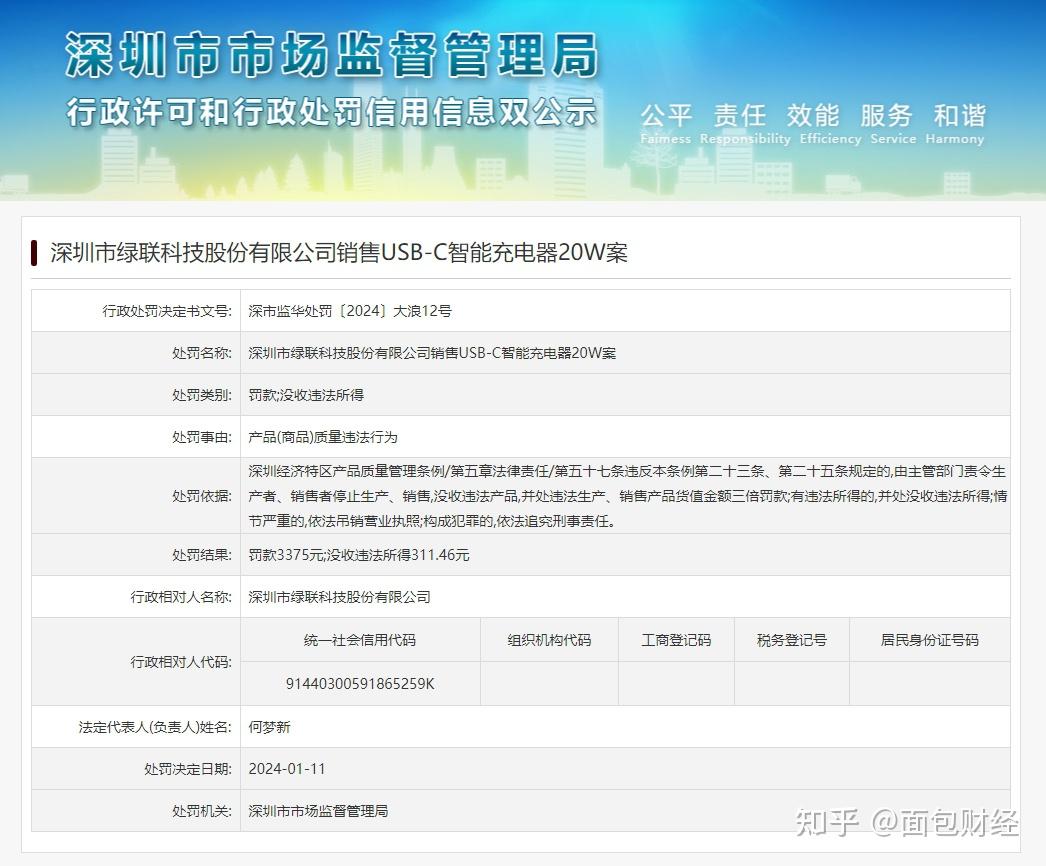This screenshot has width=1046, height=866.
Task: Click the banner slogan 服务 Service
Action: pyautogui.click(x=893, y=124)
